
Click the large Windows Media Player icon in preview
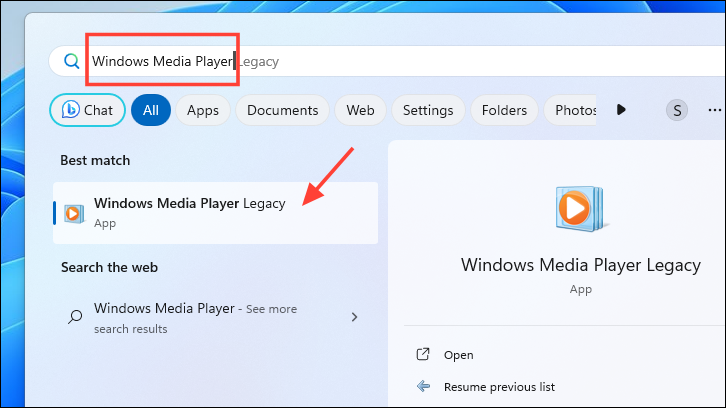pos(580,209)
